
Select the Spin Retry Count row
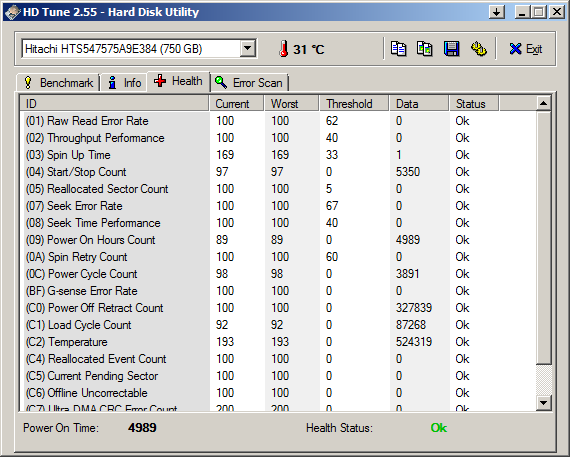tap(278, 257)
